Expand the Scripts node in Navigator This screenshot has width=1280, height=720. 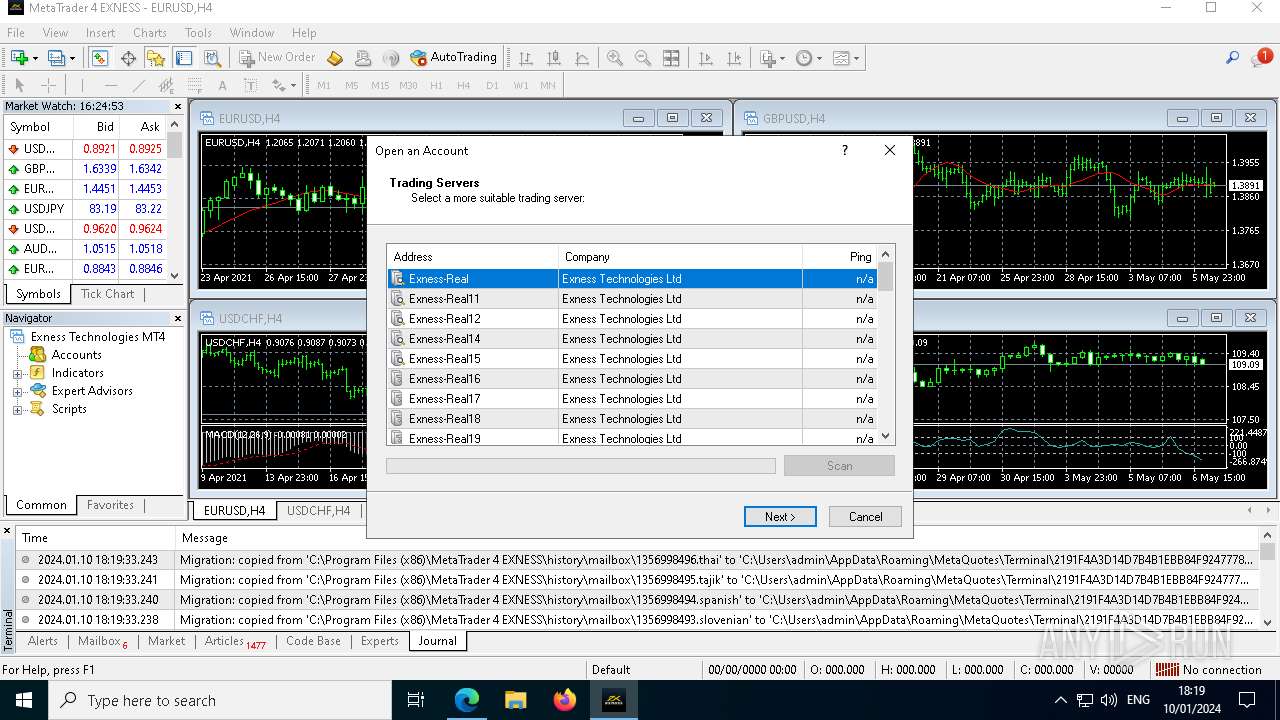point(17,409)
